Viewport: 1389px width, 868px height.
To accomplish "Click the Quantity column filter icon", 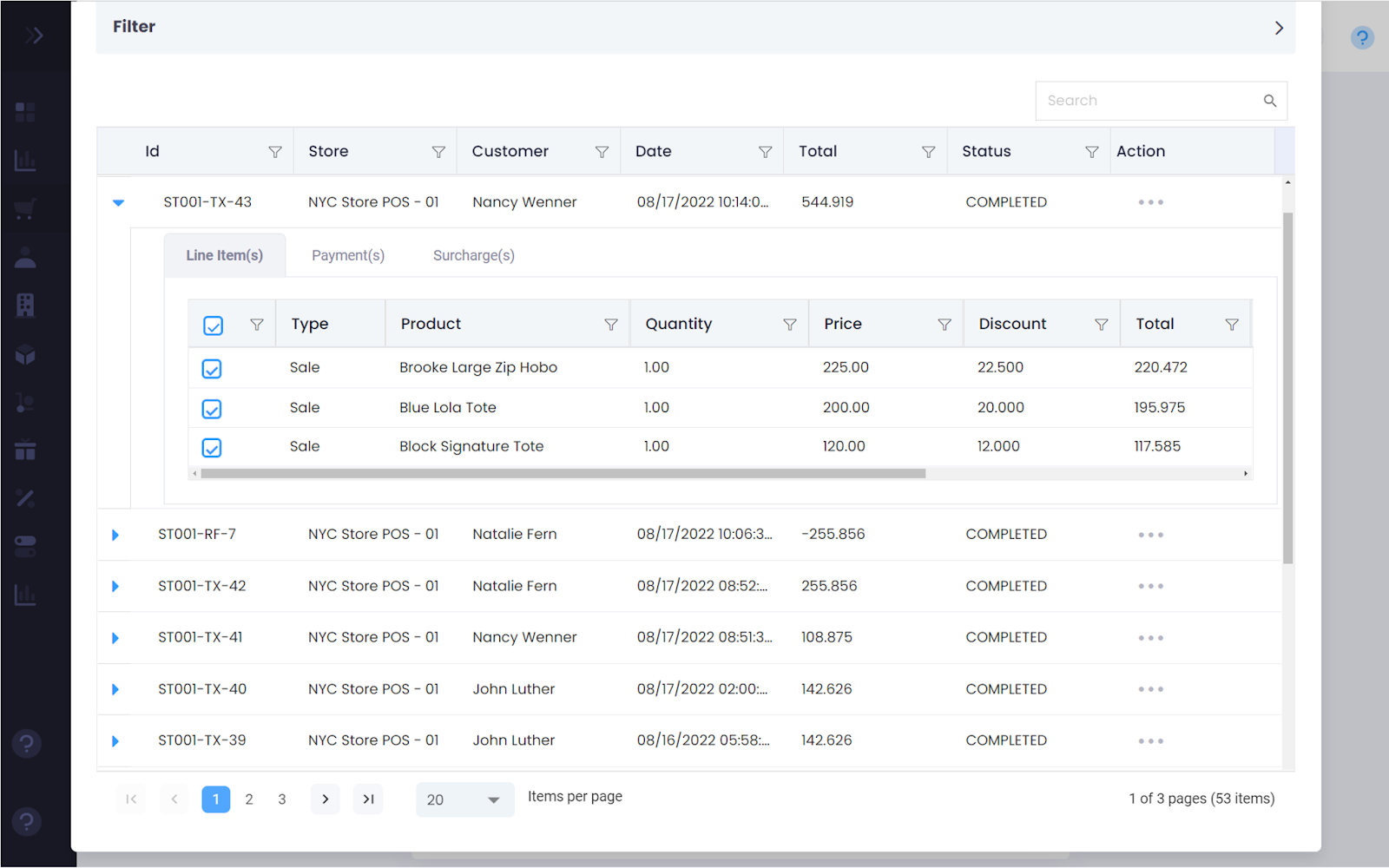I will 789,325.
